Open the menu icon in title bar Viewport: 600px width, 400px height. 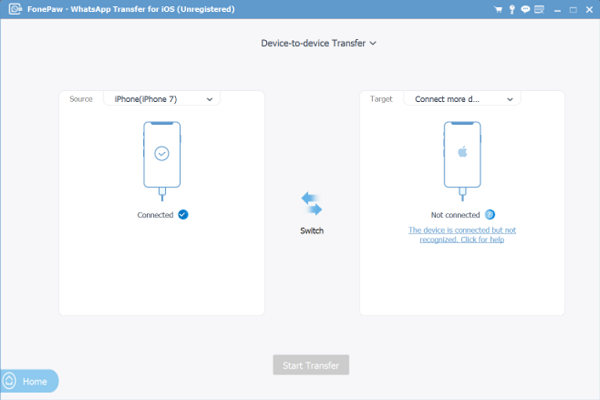point(539,9)
